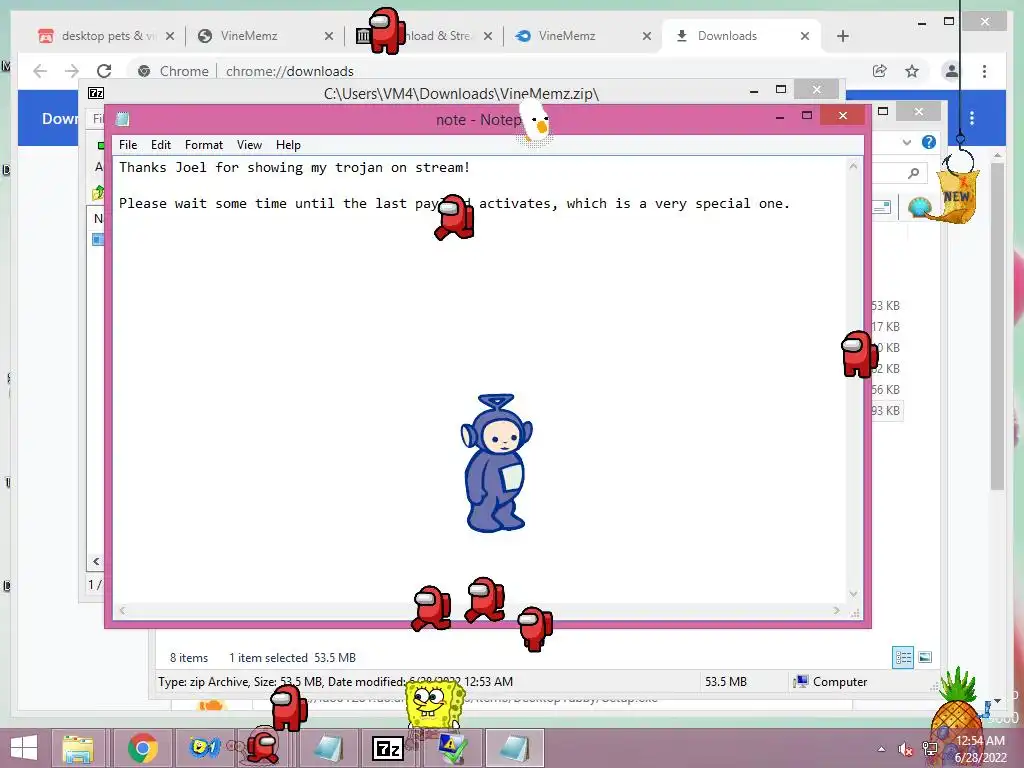
Task: Switch Explorer to large icons view
Action: coord(925,657)
